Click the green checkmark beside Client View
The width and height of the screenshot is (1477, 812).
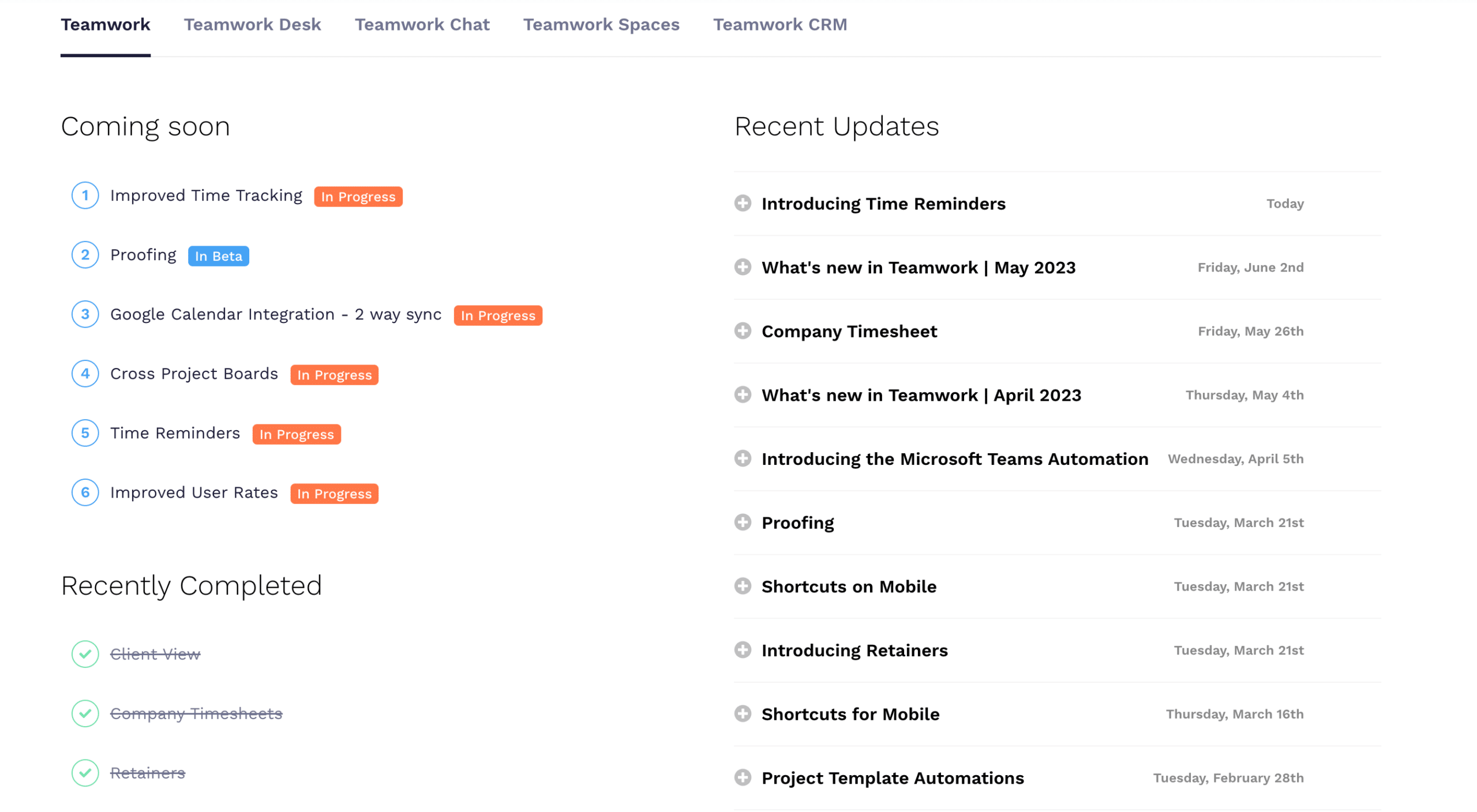pos(85,654)
